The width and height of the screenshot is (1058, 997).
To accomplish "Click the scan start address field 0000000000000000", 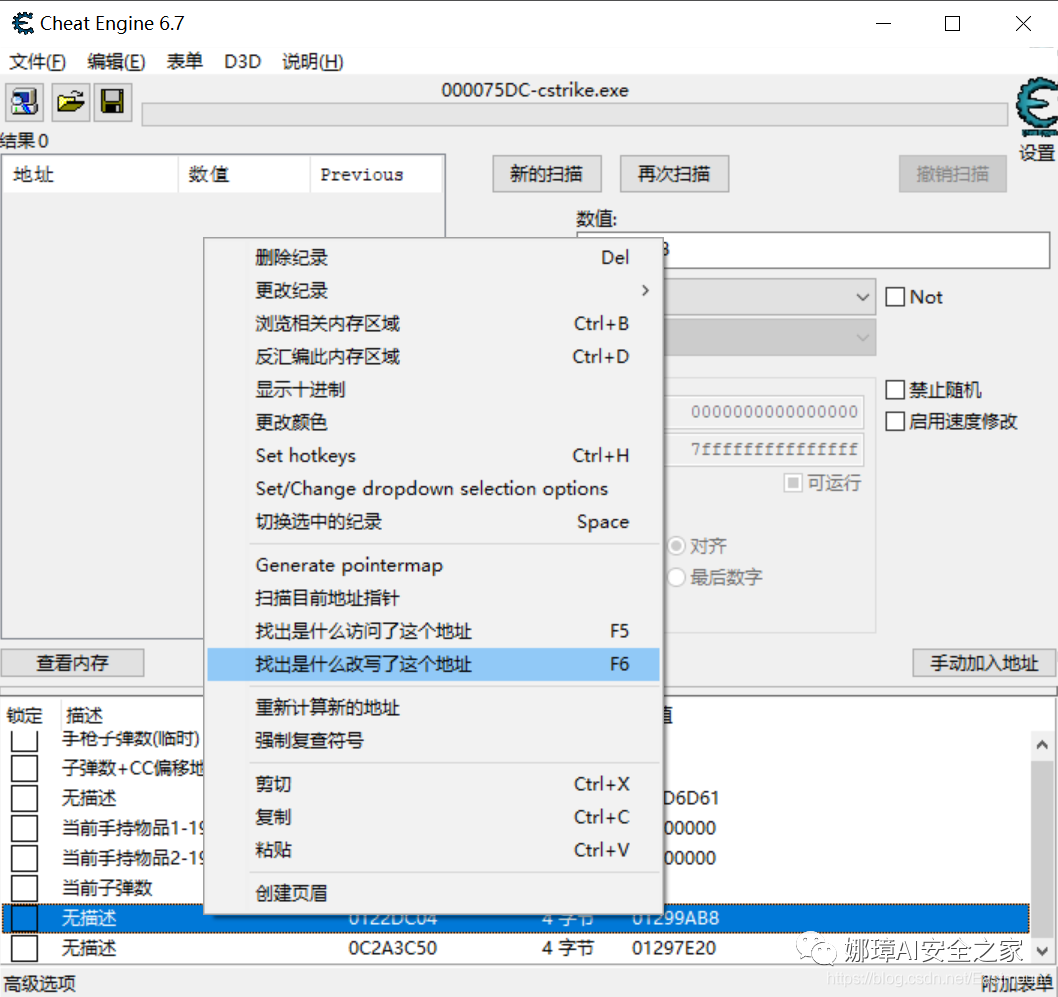I will pyautogui.click(x=764, y=411).
